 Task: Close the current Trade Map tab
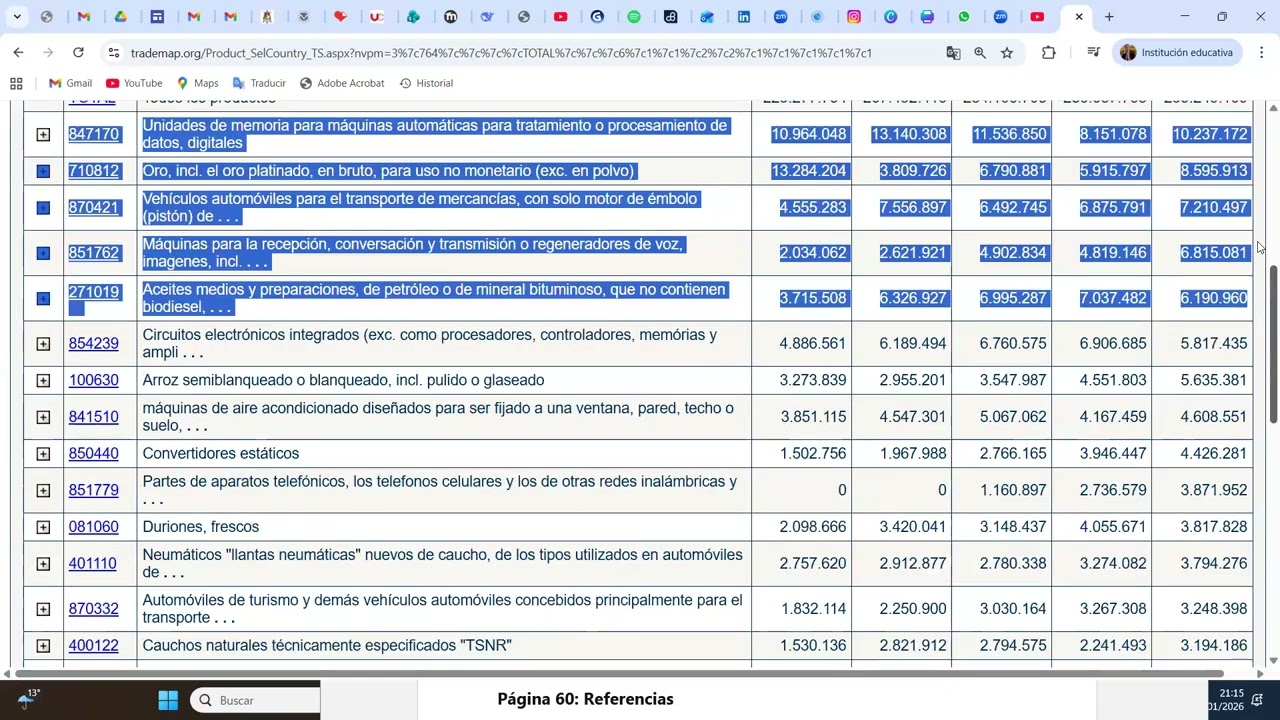[1079, 17]
